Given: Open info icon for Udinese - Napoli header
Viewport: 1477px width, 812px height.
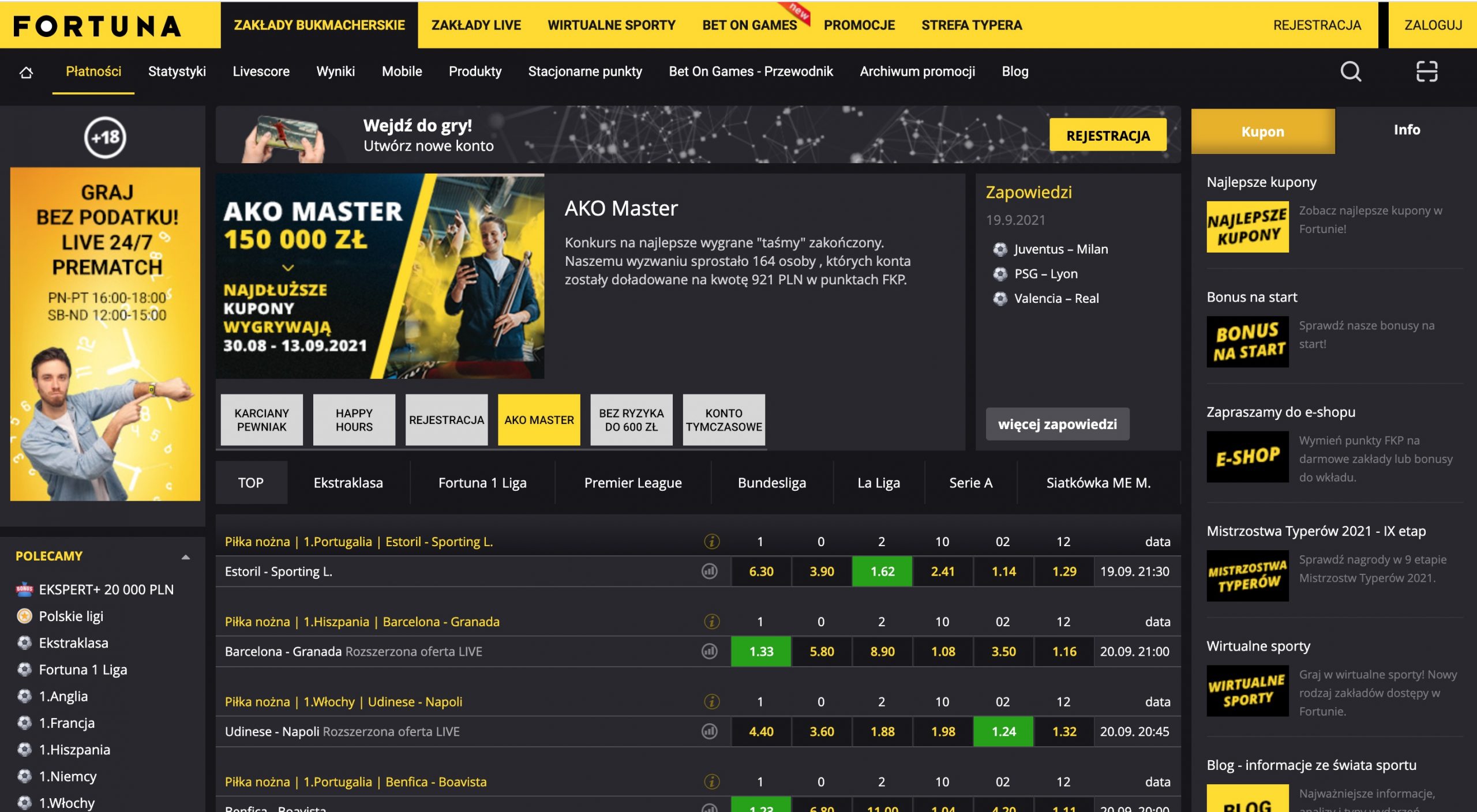Looking at the screenshot, I should coord(711,702).
